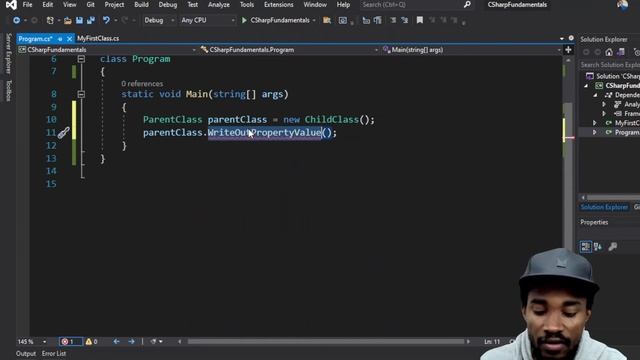Click the Visual Studio logo icon
The height and width of the screenshot is (360, 640).
pos(11,5)
